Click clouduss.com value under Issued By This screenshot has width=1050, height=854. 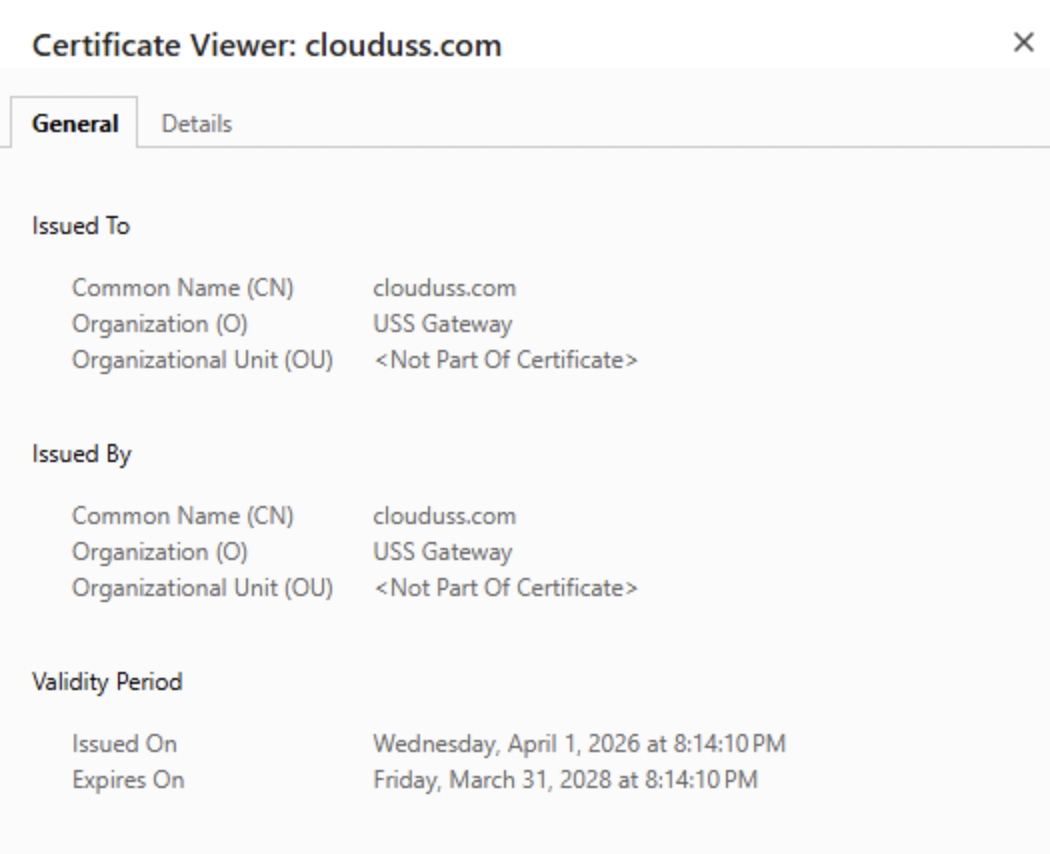coord(444,516)
